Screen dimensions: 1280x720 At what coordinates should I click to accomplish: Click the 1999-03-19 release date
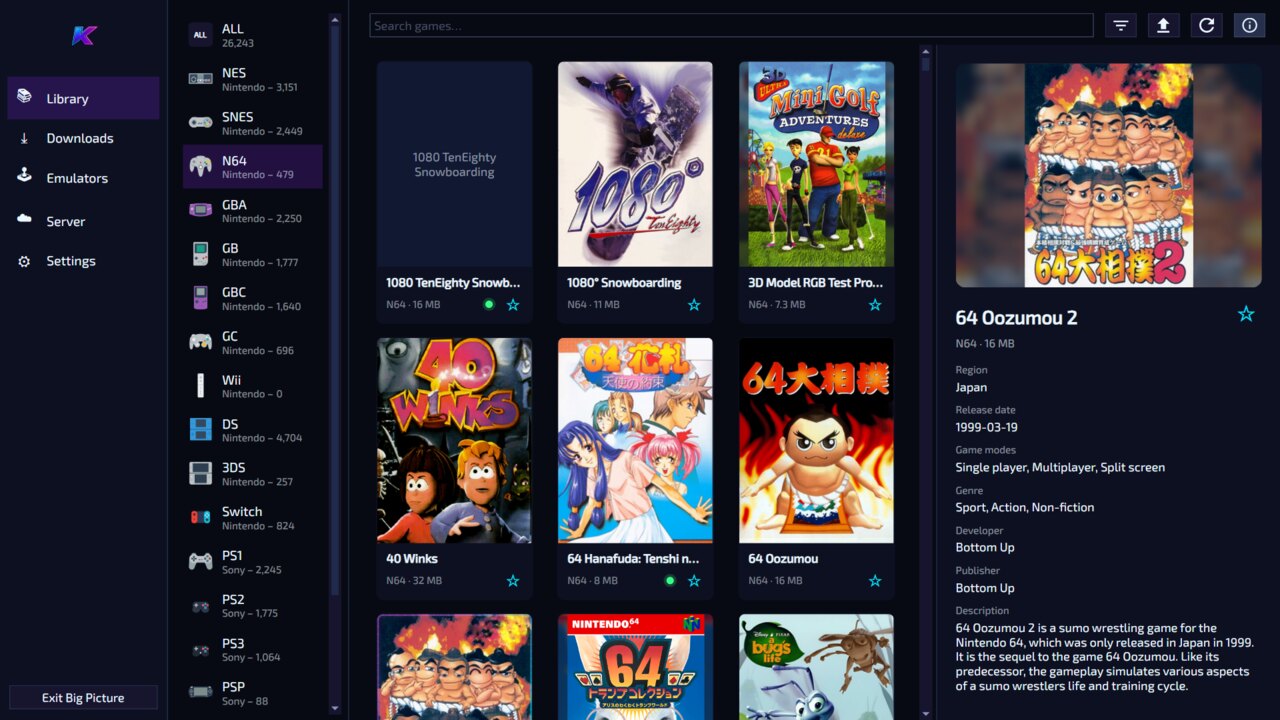[987, 427]
